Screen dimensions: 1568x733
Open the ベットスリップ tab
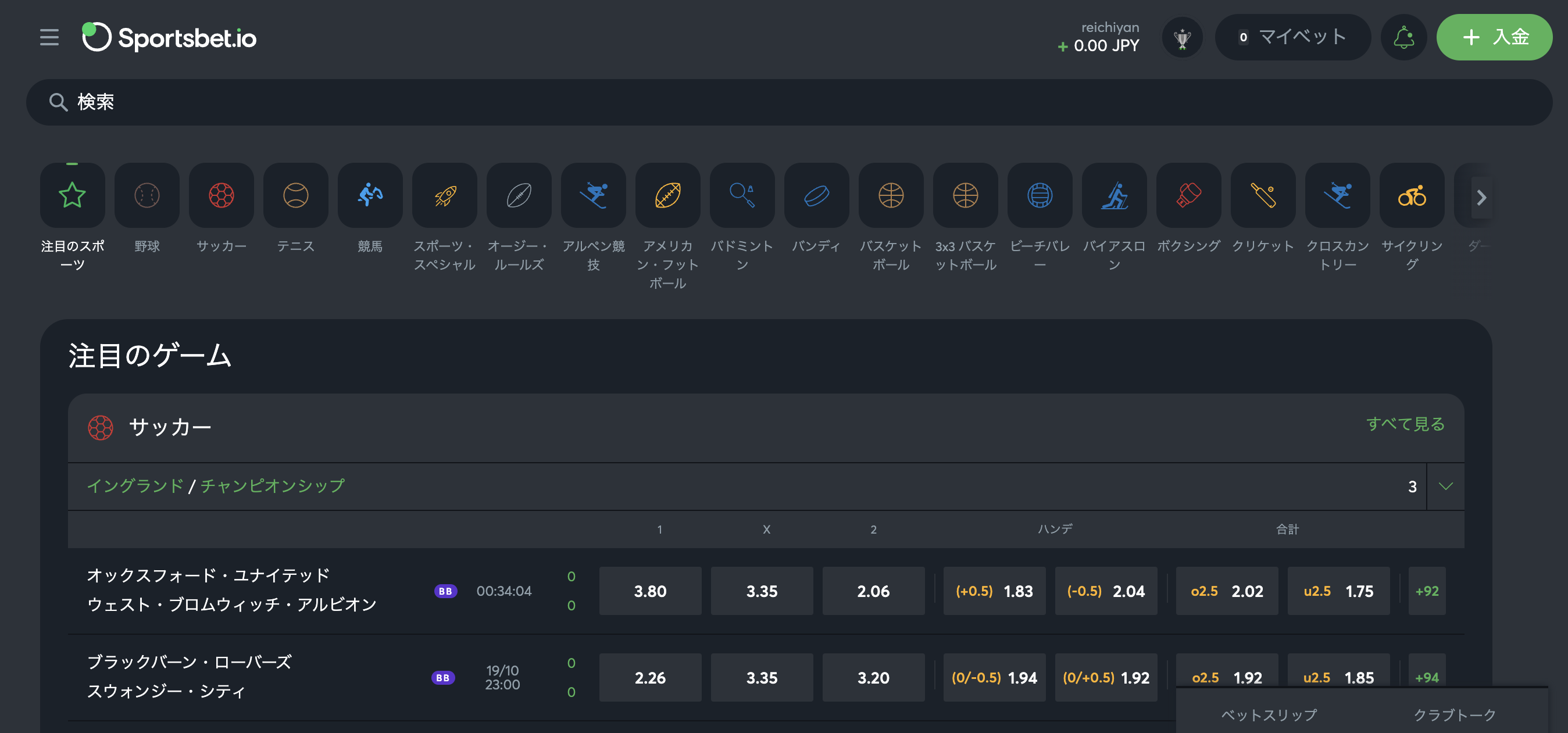[1269, 715]
